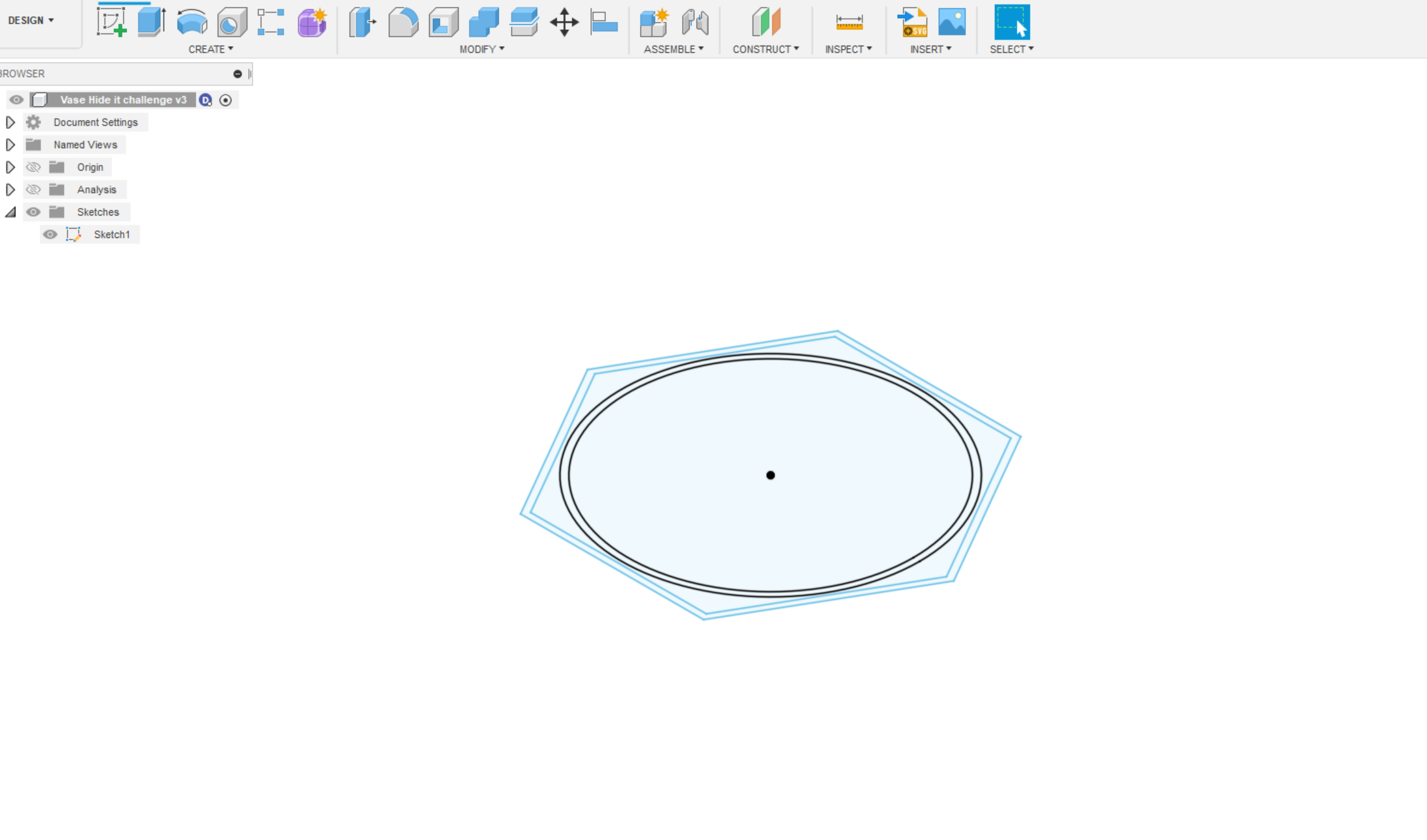
Task: Hide the Sketches folder
Action: click(33, 212)
